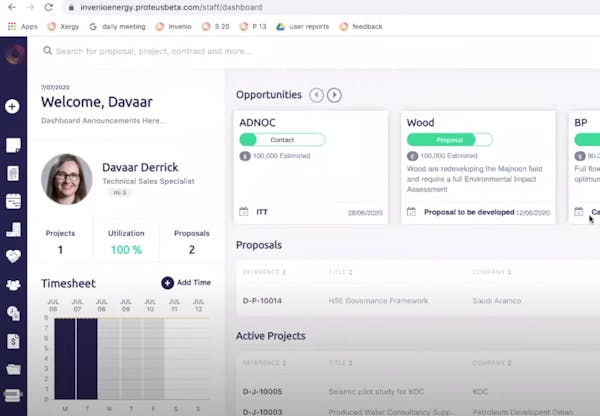Image resolution: width=600 pixels, height=416 pixels.
Task: Open the clock timesheet sidebar icon
Action: (13, 313)
